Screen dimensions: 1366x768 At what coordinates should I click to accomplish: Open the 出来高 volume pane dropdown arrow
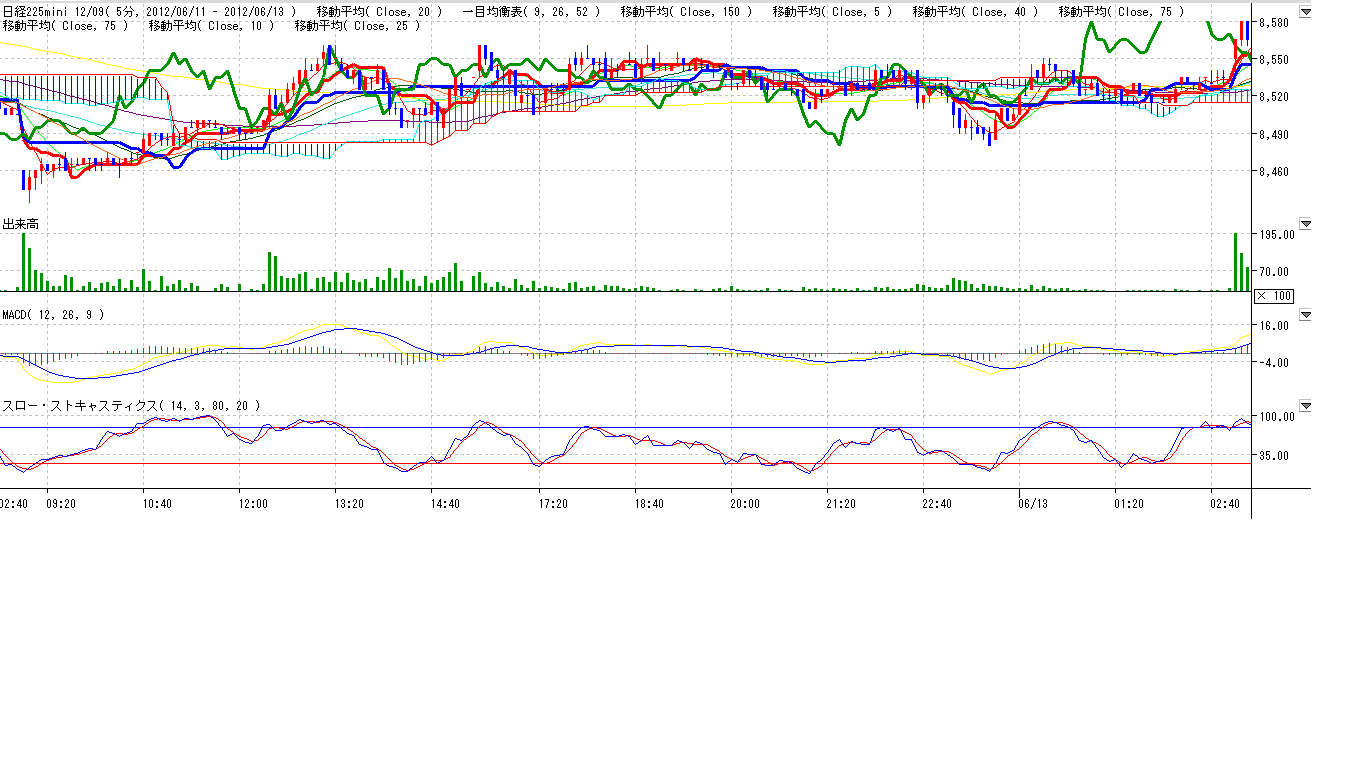pos(1305,224)
